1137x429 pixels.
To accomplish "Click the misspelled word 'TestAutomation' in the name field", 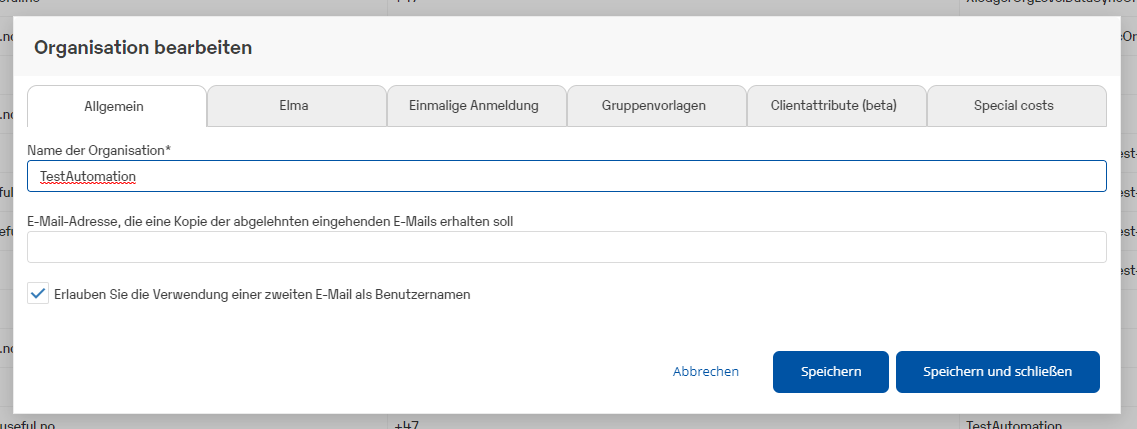I will 88,176.
